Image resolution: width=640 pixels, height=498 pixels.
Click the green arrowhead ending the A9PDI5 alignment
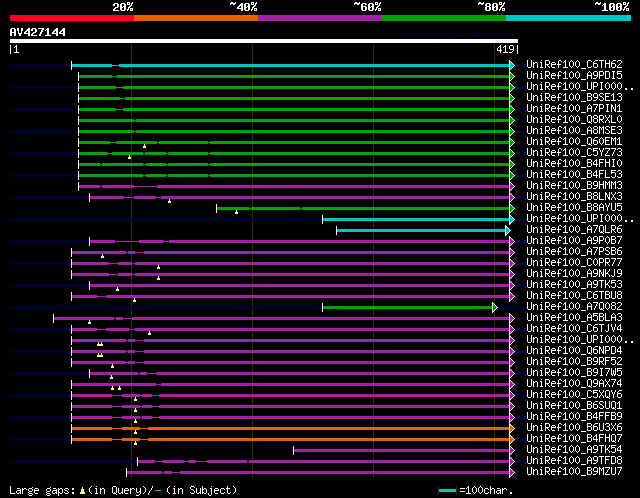512,76
